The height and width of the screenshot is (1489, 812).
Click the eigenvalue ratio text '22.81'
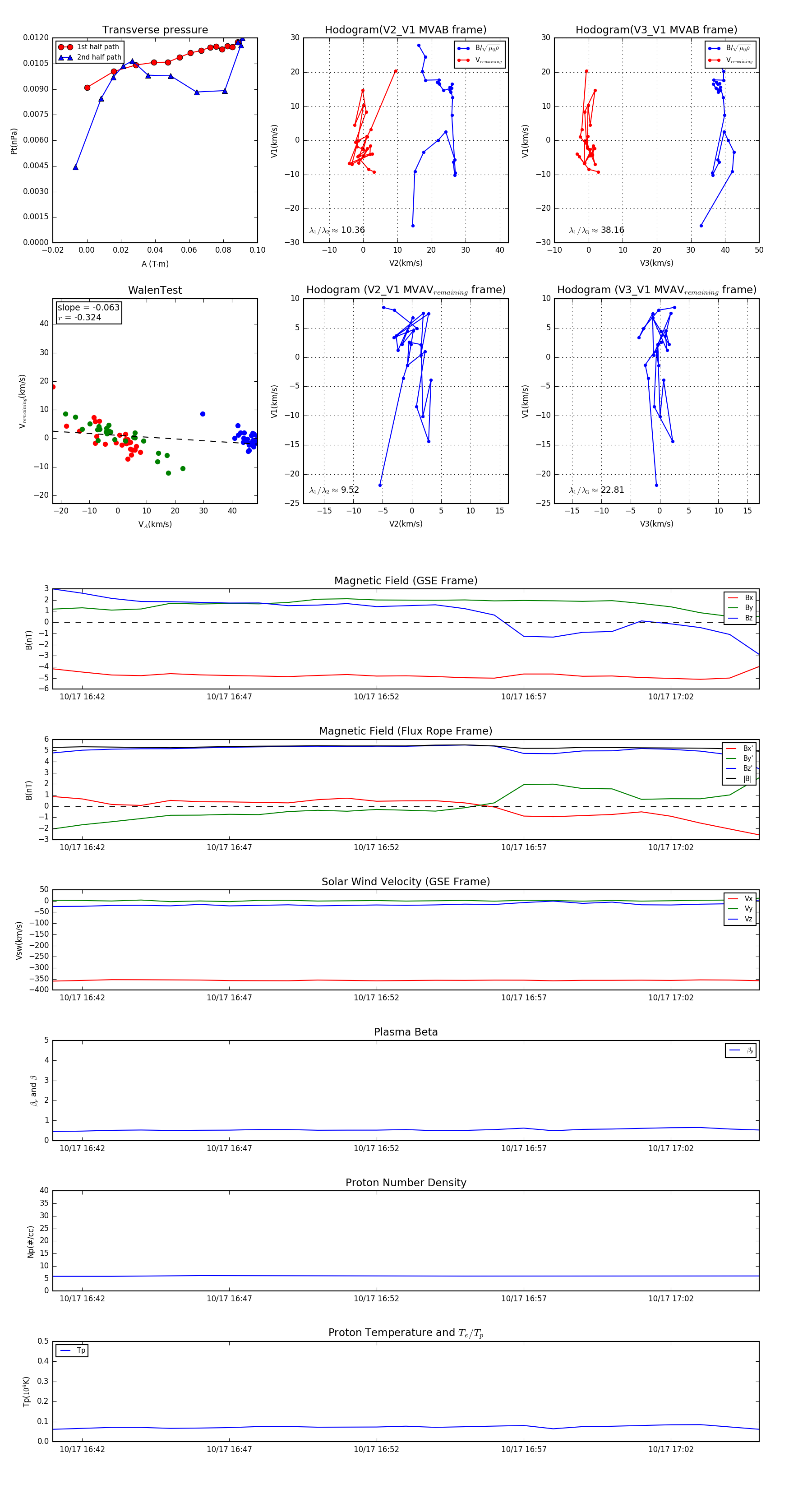(x=612, y=490)
